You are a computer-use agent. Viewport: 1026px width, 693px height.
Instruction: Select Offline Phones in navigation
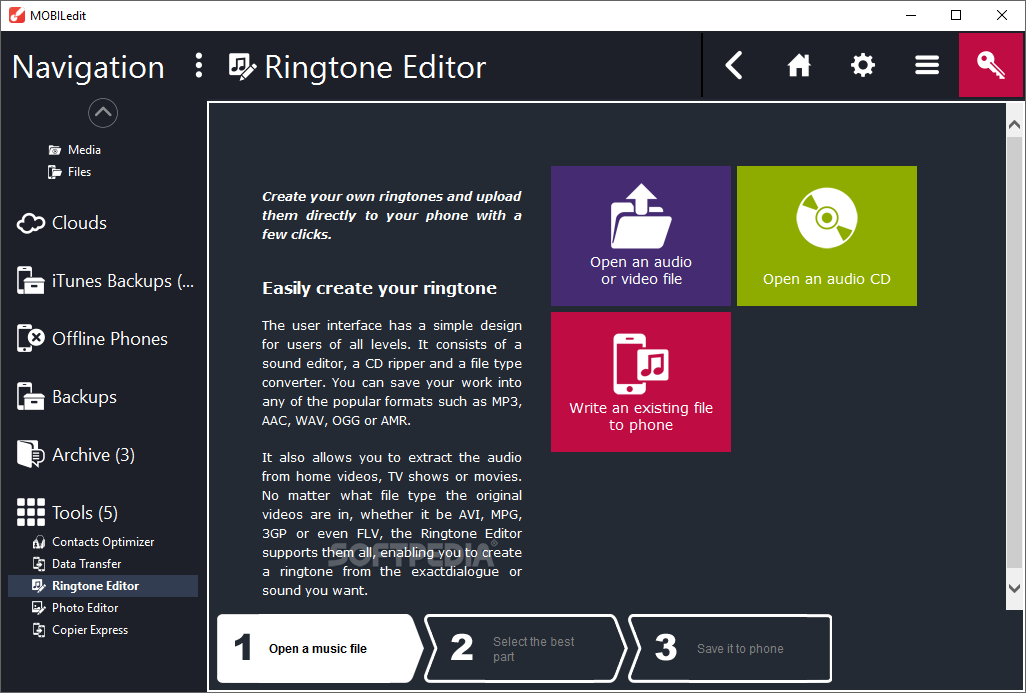point(110,339)
